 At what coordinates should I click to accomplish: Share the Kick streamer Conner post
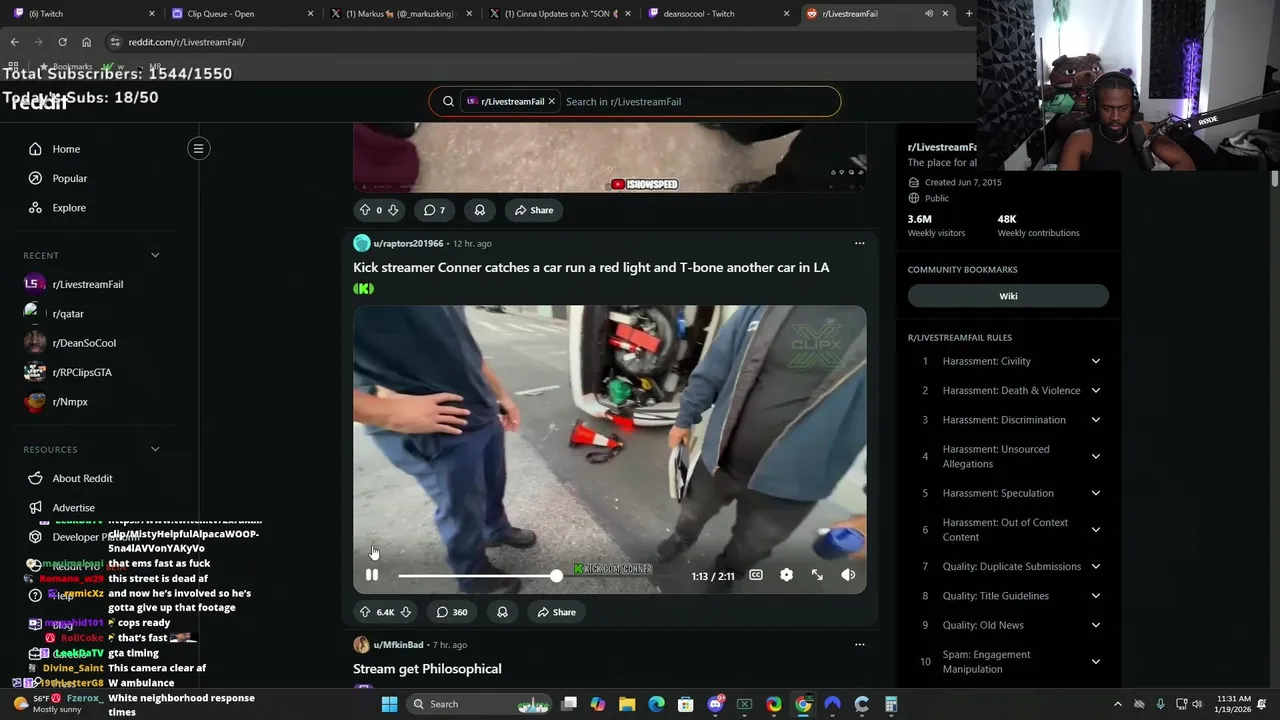click(x=556, y=612)
